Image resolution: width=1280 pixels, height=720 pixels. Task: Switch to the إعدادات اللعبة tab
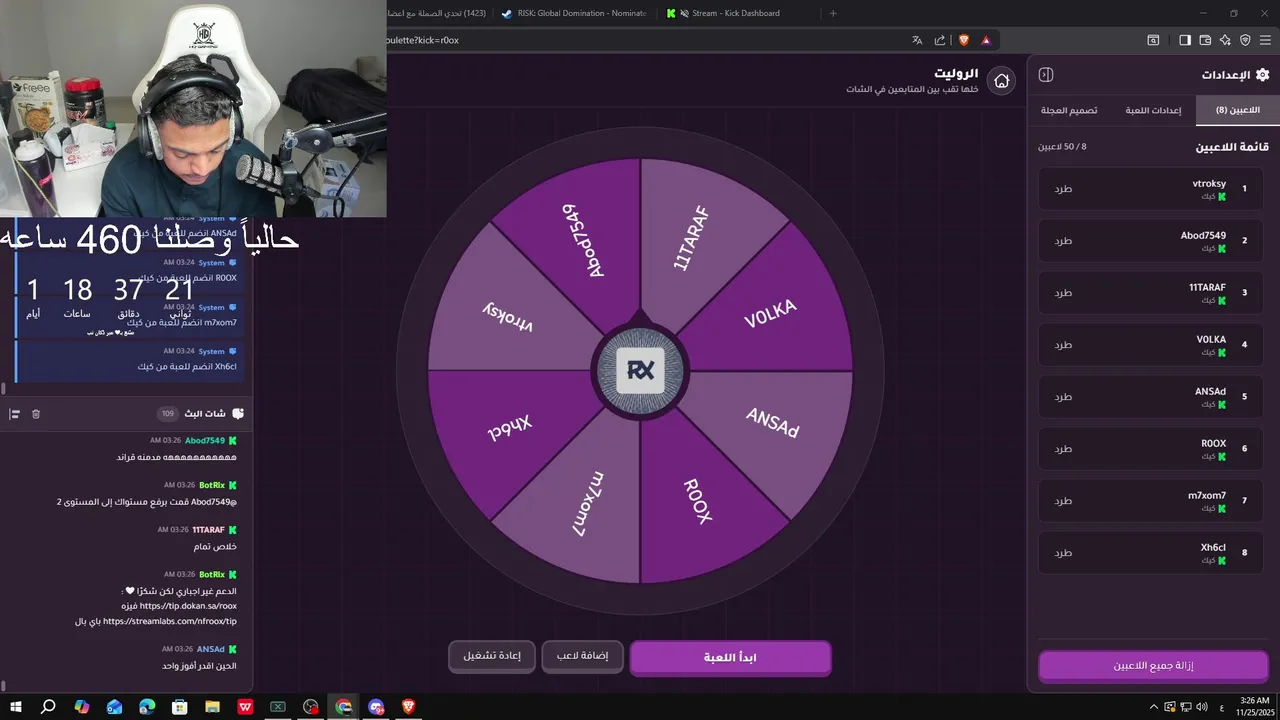pyautogui.click(x=1153, y=110)
